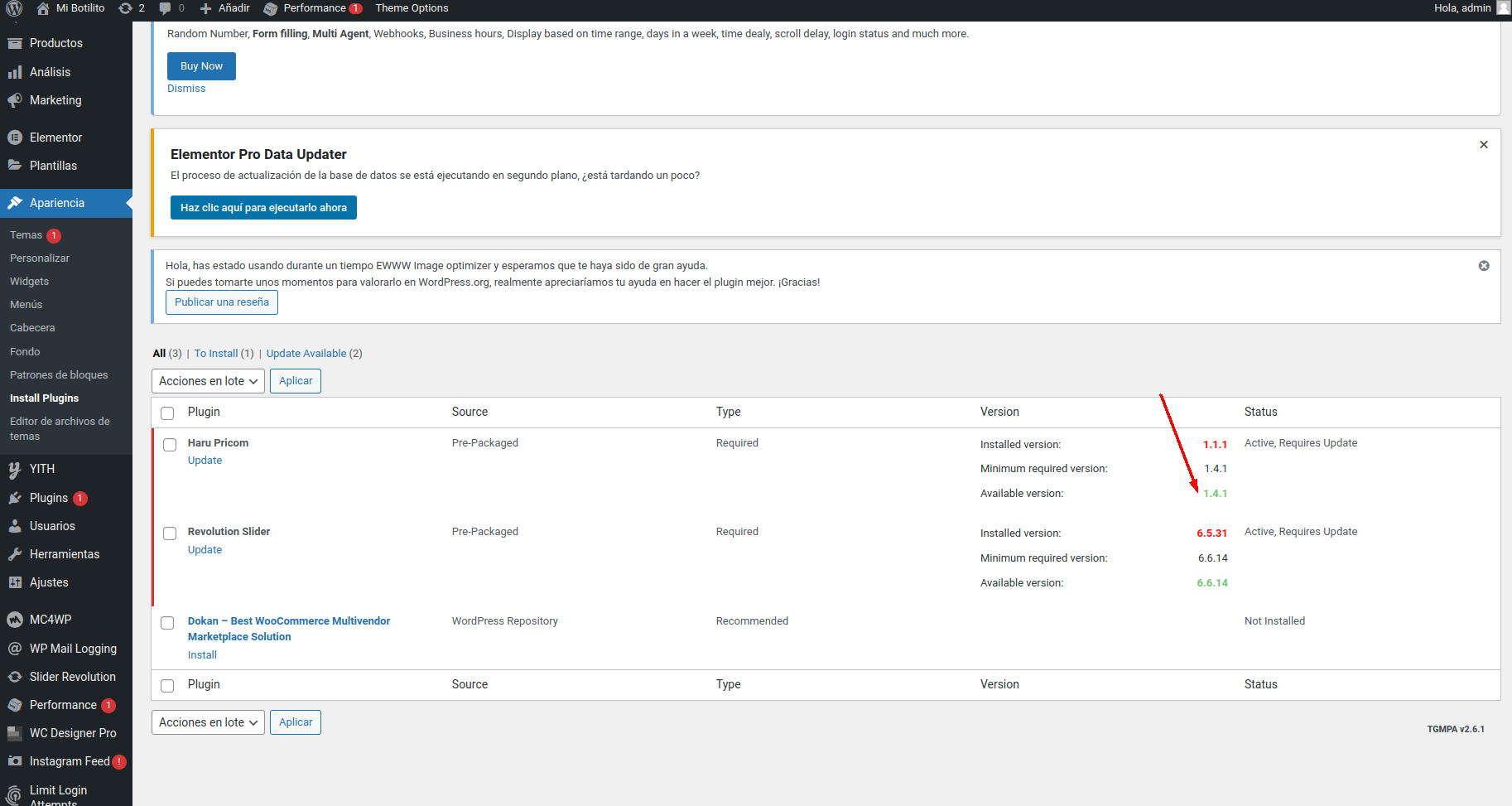Screen dimensions: 1512x806
Task: Open the WordPress logo menu in admin bar
Action: click(14, 8)
